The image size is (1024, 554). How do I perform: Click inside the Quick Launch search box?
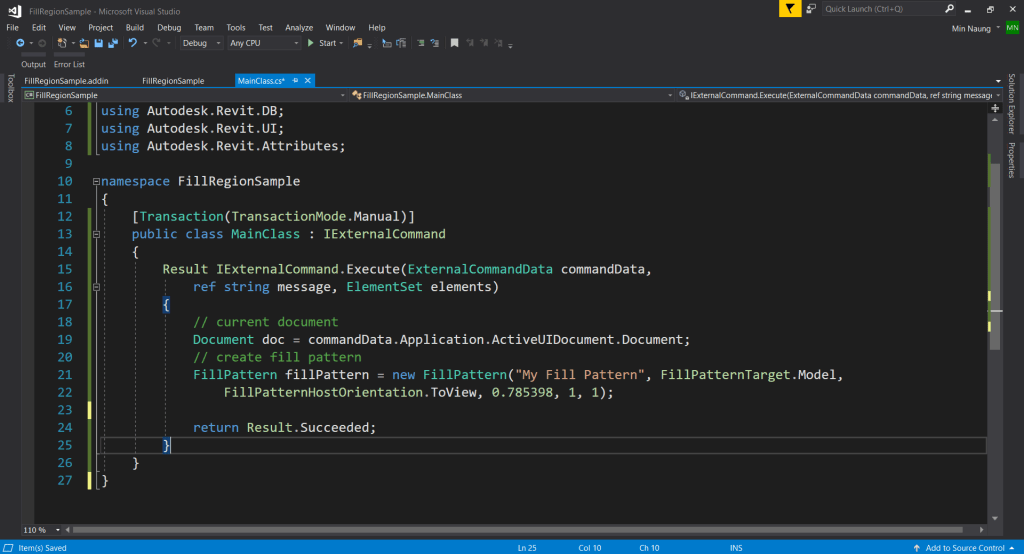pyautogui.click(x=868, y=9)
